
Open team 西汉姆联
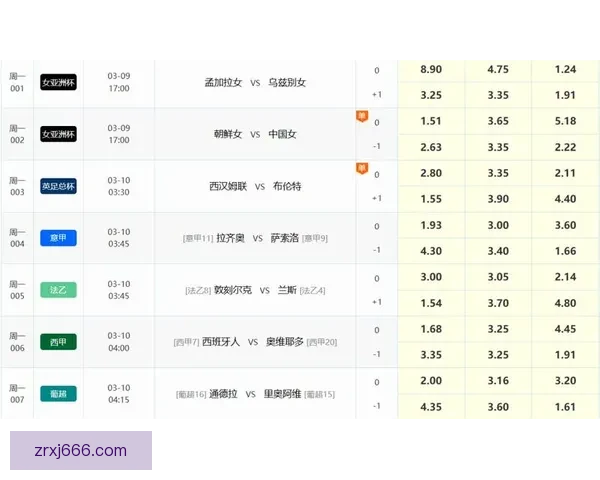228,186
